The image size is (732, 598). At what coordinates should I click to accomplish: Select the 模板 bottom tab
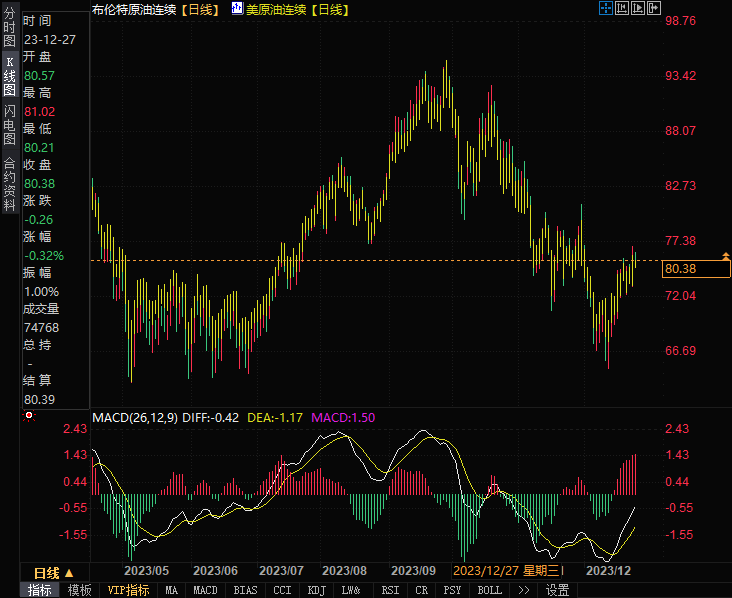(x=80, y=590)
